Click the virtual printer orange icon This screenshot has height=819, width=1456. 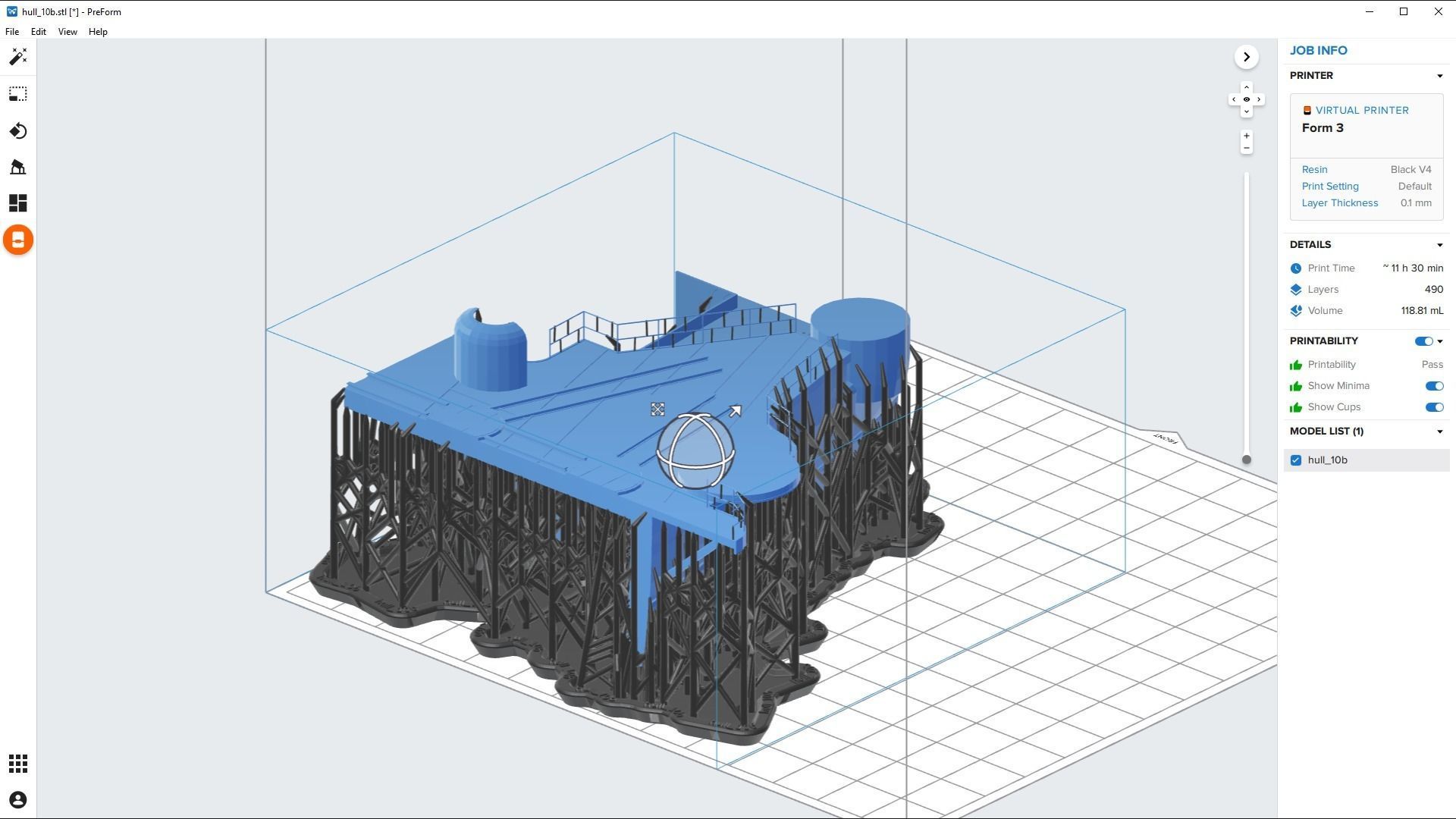[x=1307, y=111]
